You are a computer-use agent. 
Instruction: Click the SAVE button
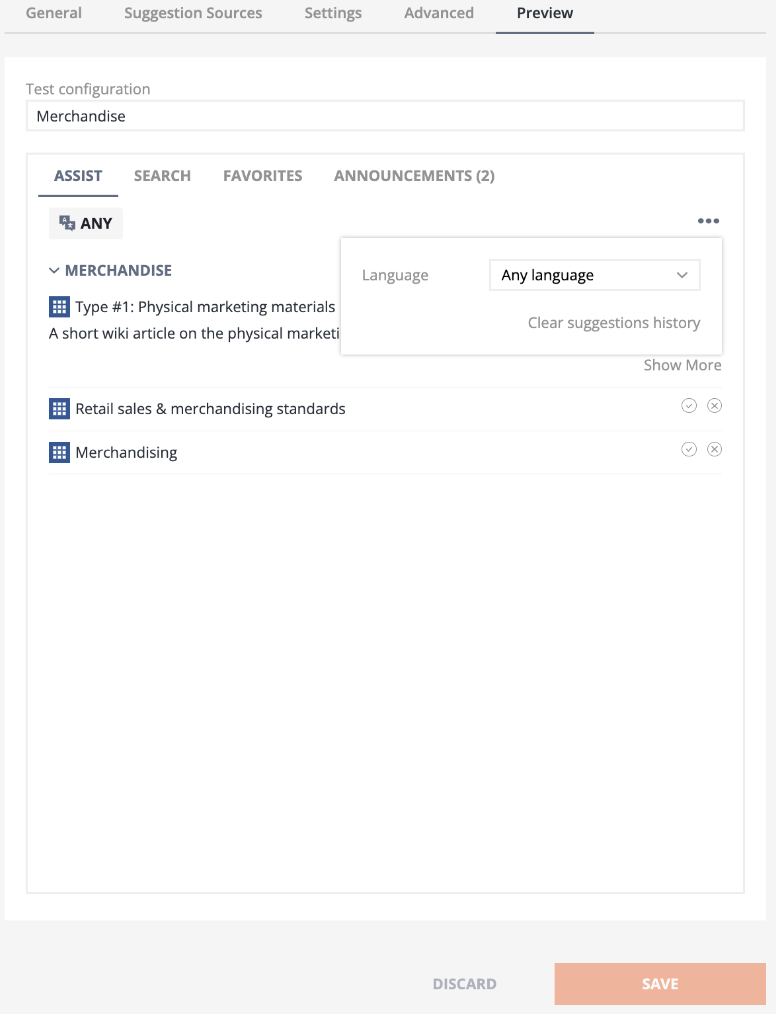click(x=660, y=984)
